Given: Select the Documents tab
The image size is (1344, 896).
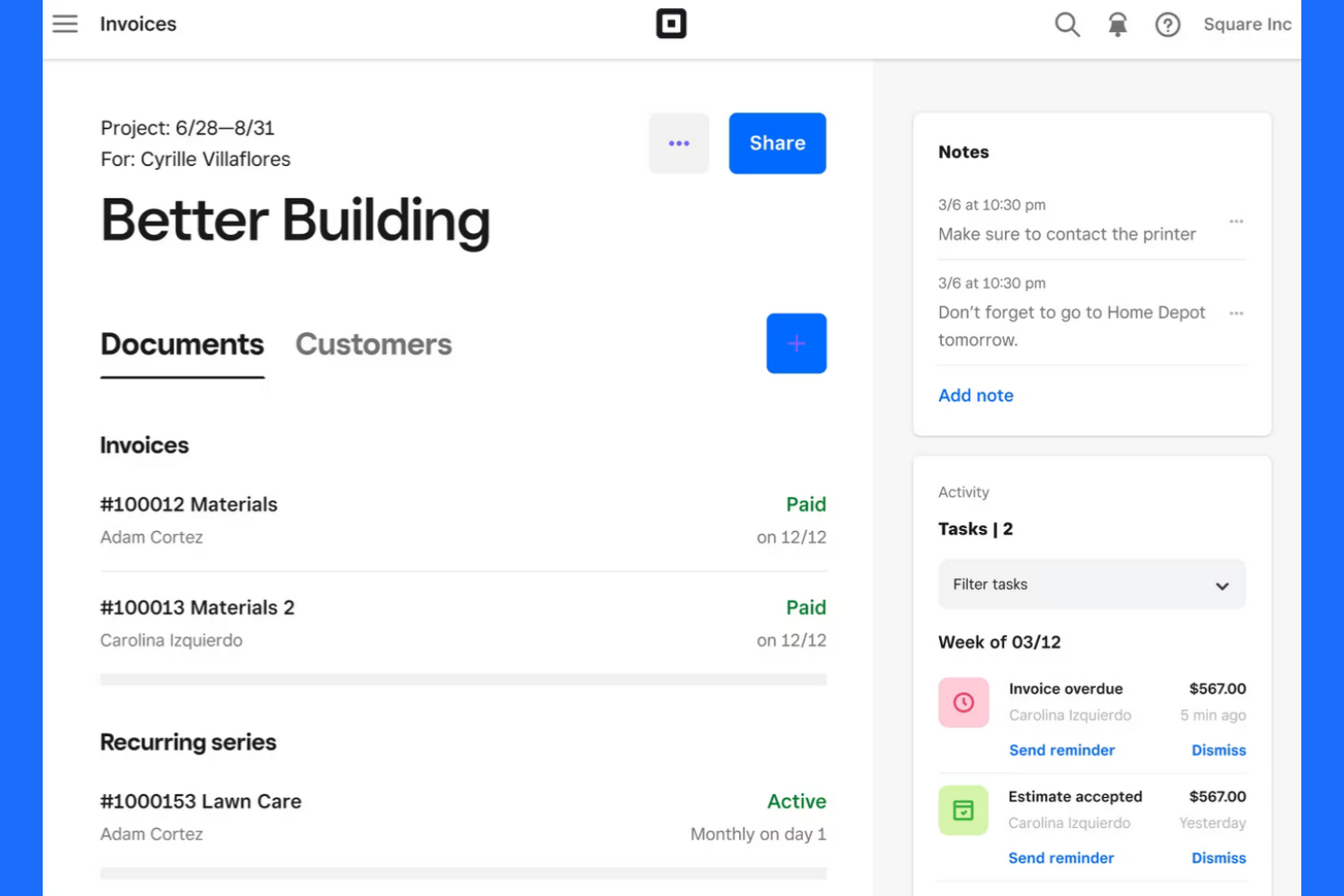Looking at the screenshot, I should click(182, 344).
